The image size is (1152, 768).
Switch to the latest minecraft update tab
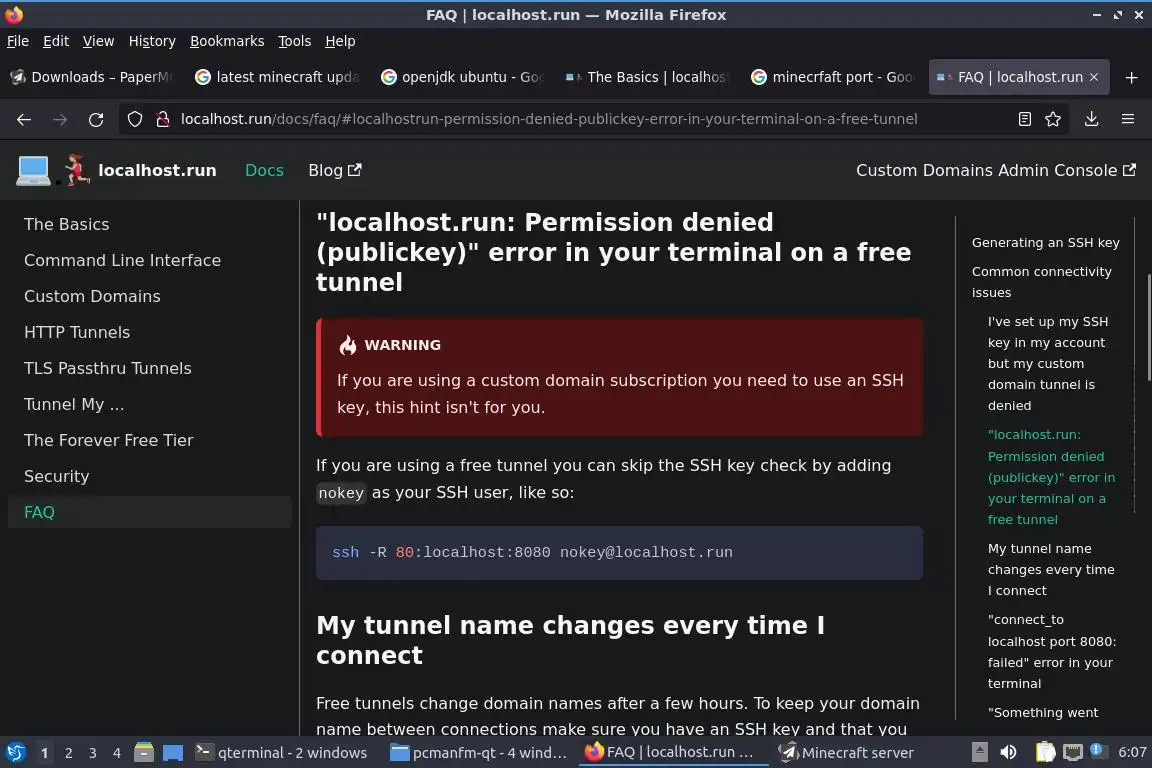point(278,77)
